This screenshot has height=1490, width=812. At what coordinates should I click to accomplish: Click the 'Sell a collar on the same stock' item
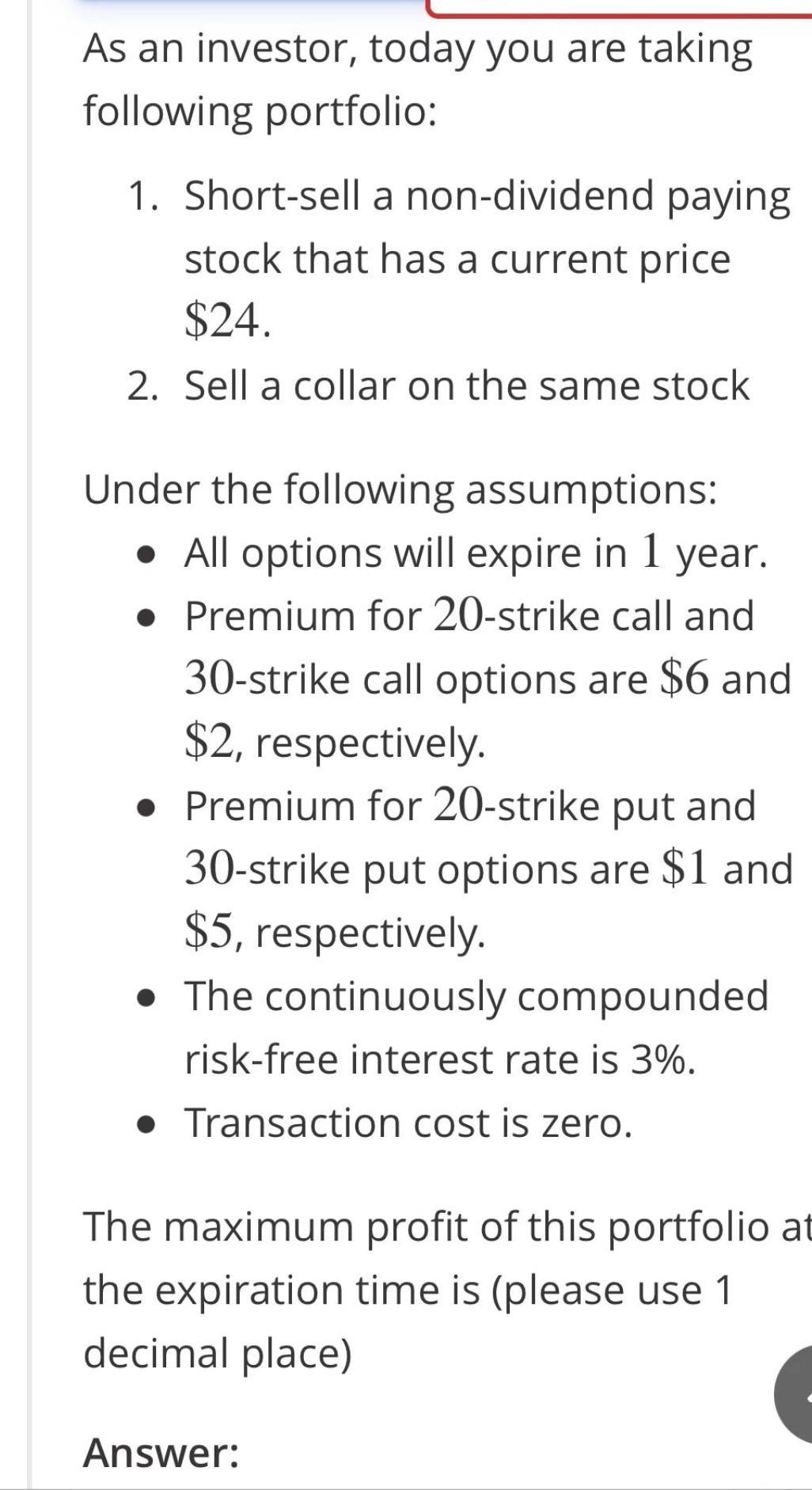(467, 386)
